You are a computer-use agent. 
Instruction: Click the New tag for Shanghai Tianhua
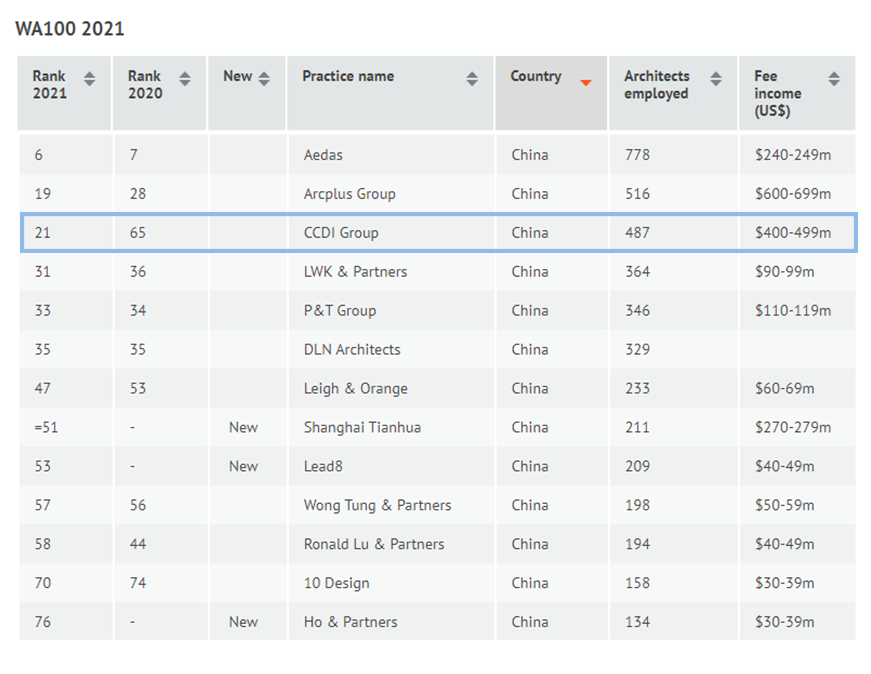(x=243, y=427)
